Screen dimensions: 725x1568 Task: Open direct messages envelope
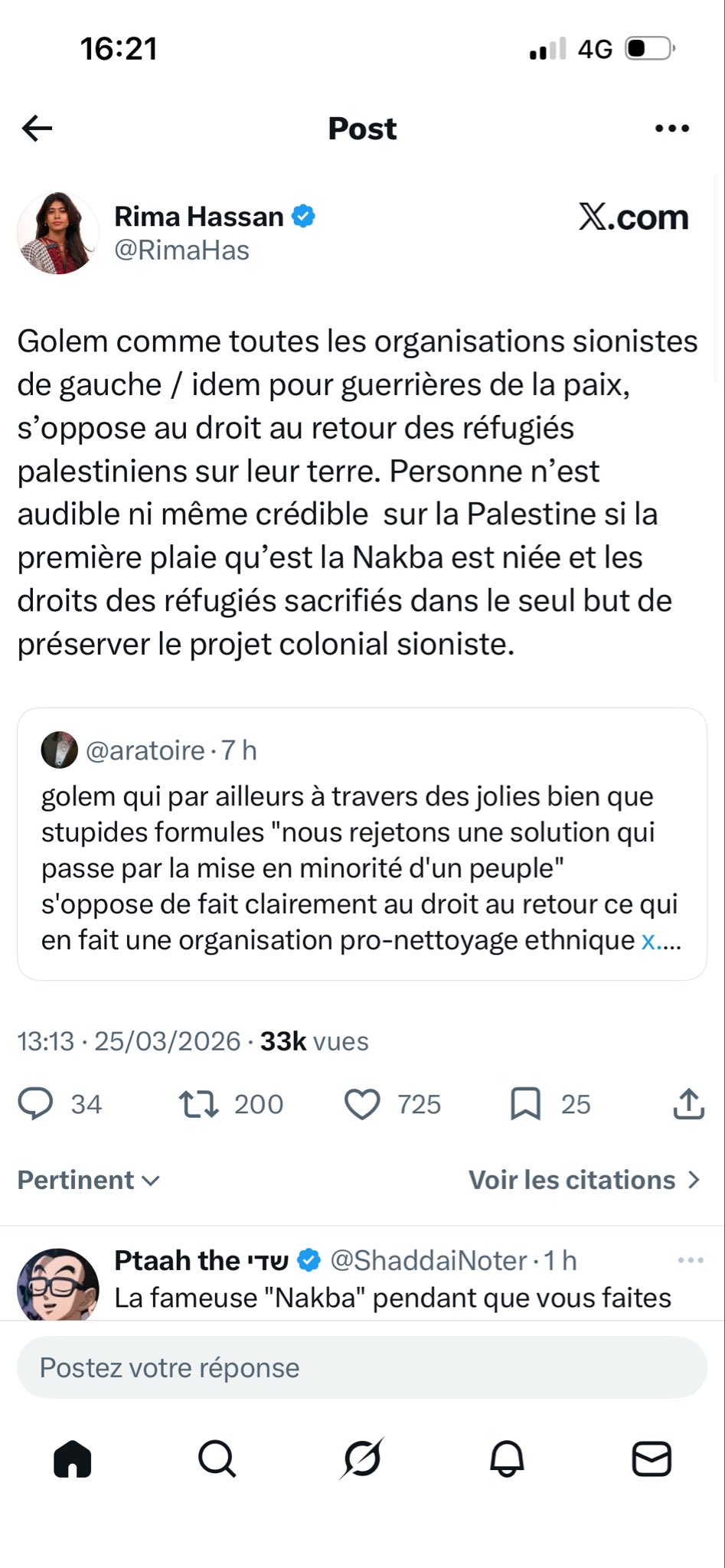pos(652,1459)
